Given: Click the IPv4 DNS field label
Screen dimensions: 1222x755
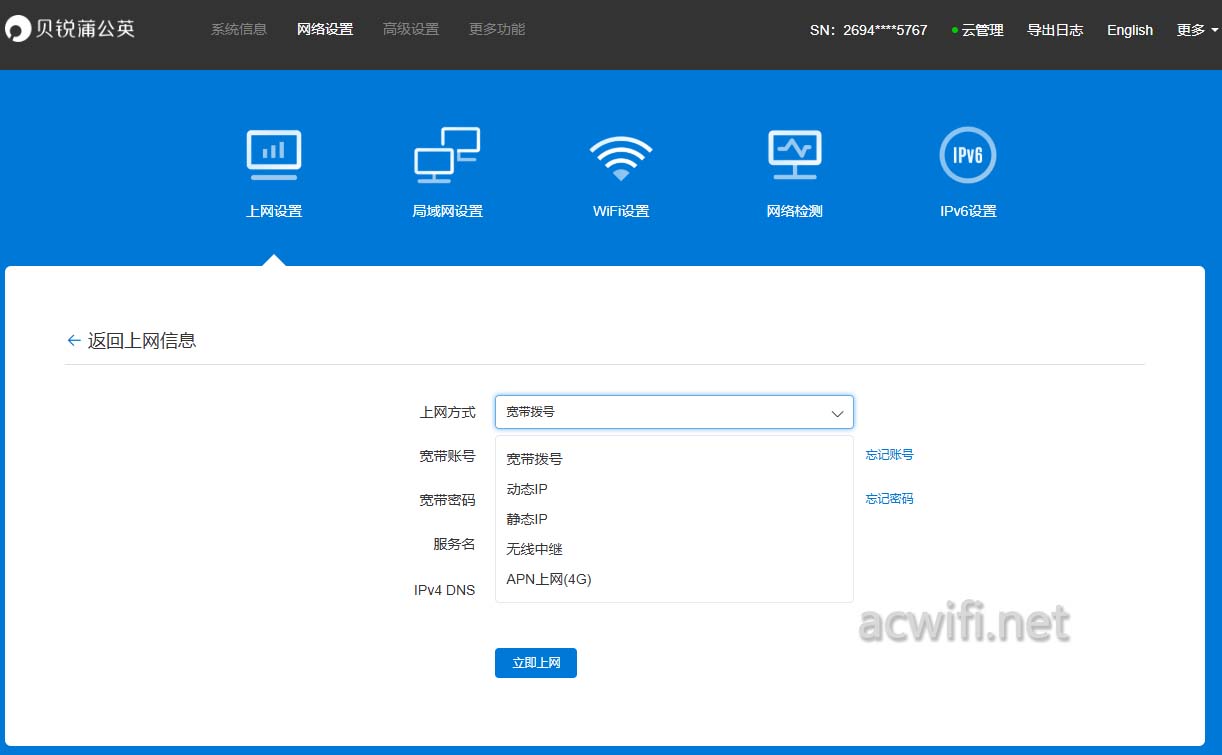Looking at the screenshot, I should tap(444, 590).
